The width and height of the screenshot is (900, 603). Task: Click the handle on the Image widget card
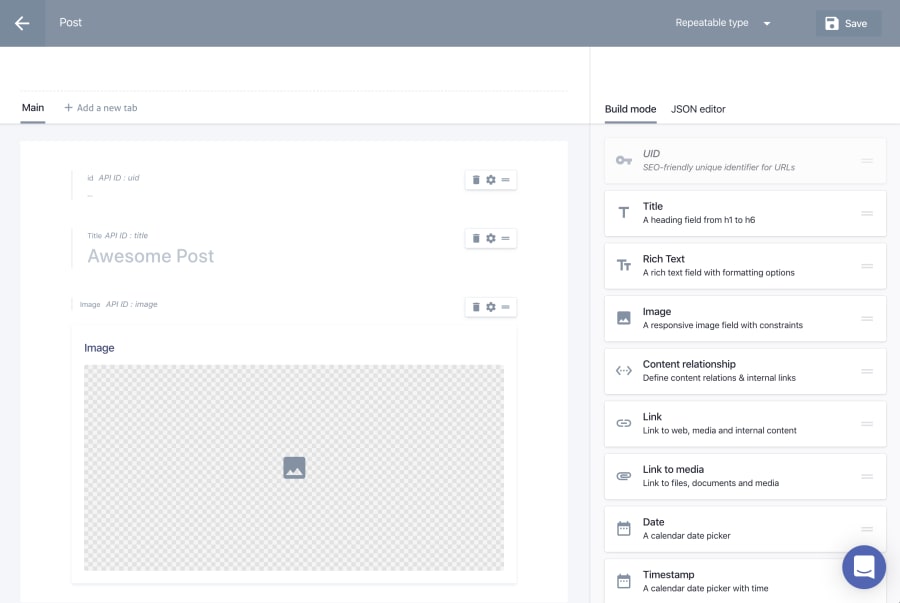click(x=867, y=318)
